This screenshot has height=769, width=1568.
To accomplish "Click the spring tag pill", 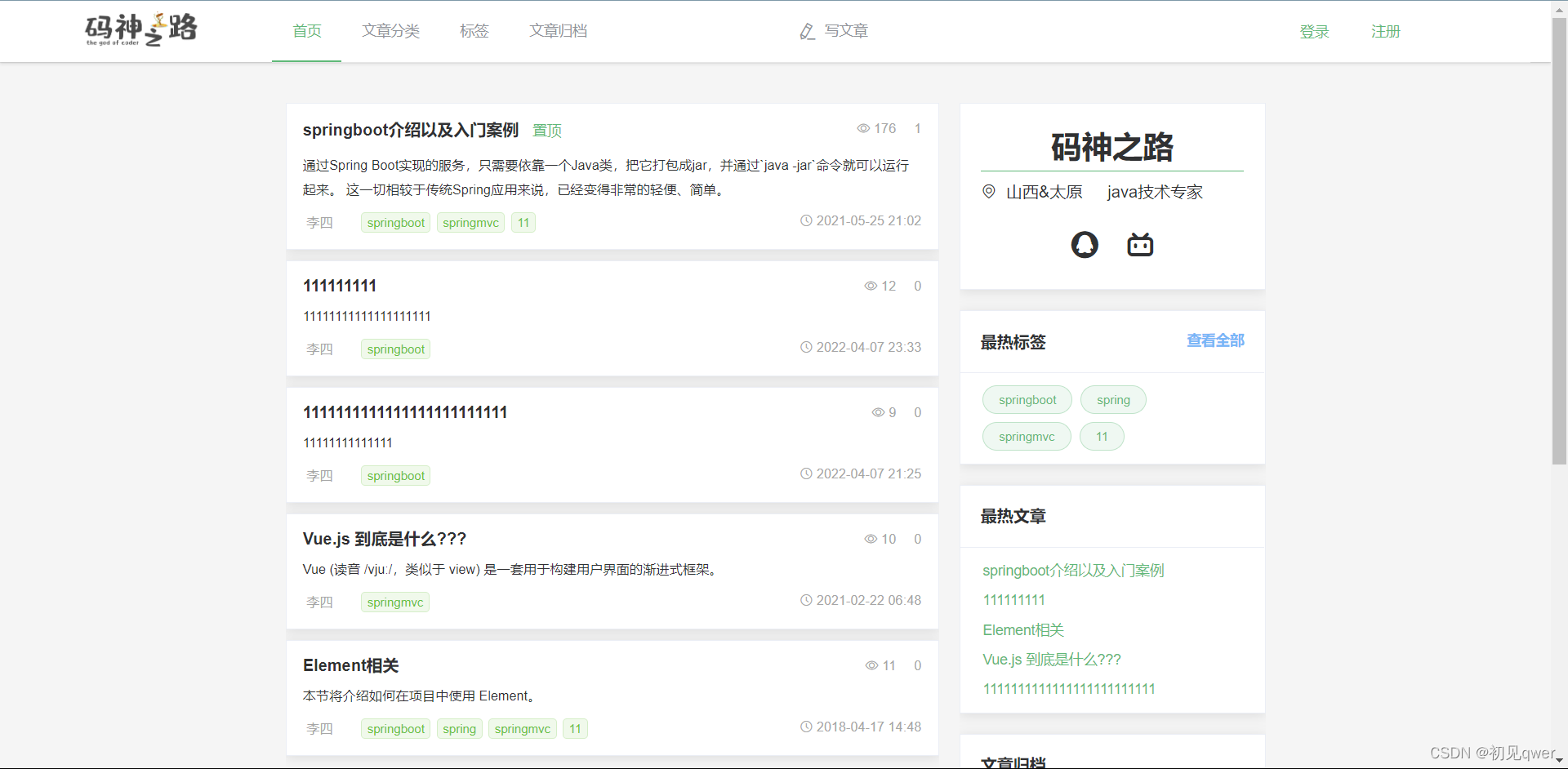I will tap(1113, 399).
